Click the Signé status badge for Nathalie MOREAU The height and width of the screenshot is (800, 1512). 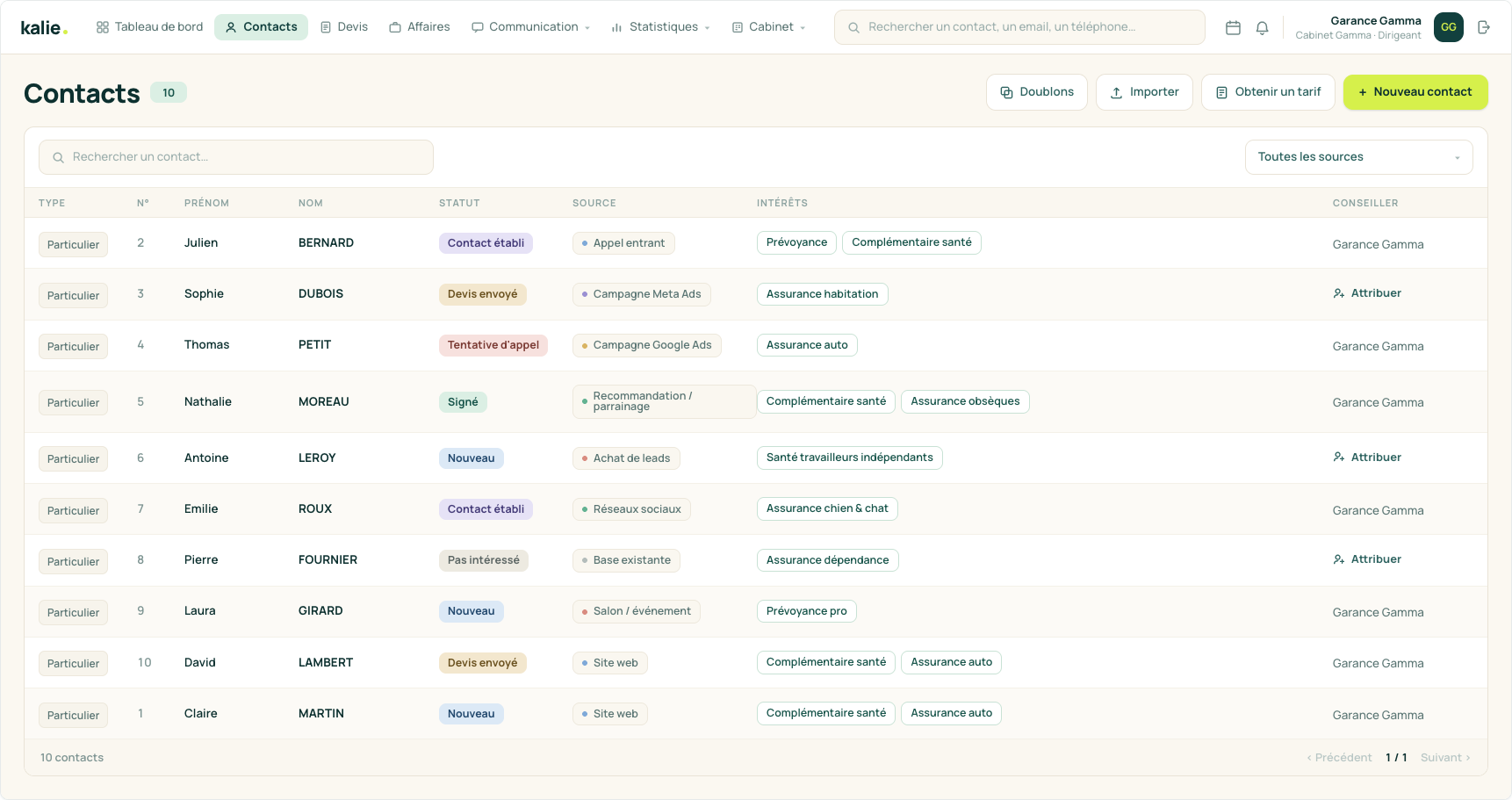463,402
